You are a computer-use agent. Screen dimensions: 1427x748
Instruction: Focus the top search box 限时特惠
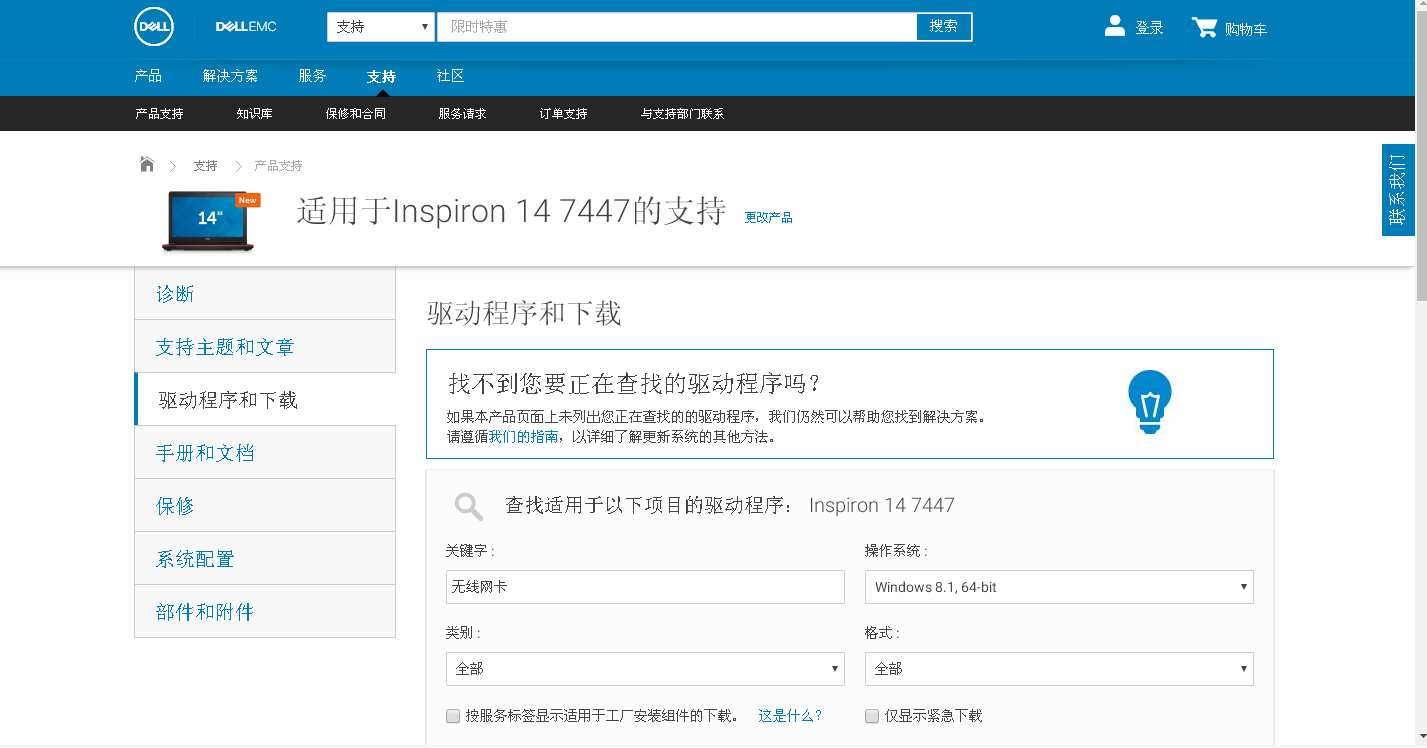677,27
